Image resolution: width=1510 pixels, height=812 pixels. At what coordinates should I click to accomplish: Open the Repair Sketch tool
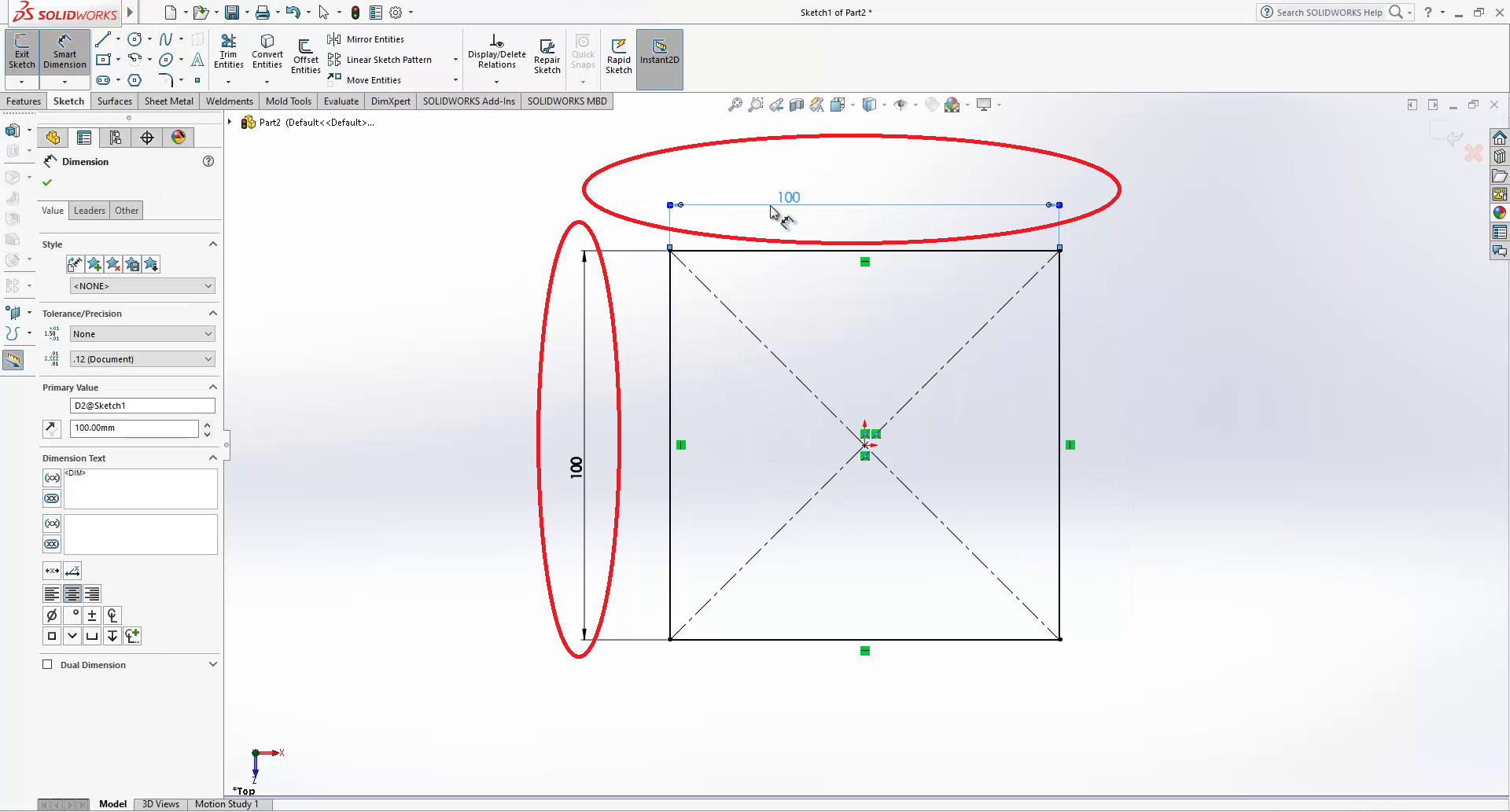[x=547, y=56]
